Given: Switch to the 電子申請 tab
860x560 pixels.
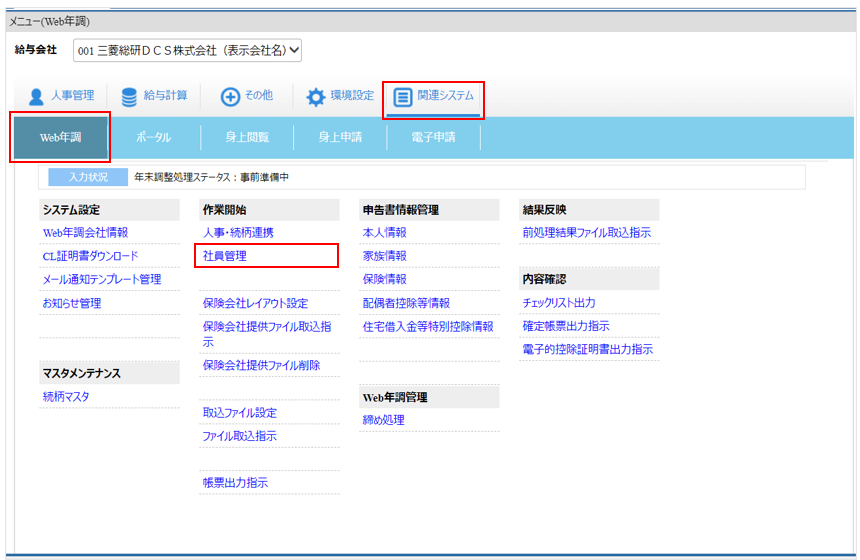Looking at the screenshot, I should [433, 137].
